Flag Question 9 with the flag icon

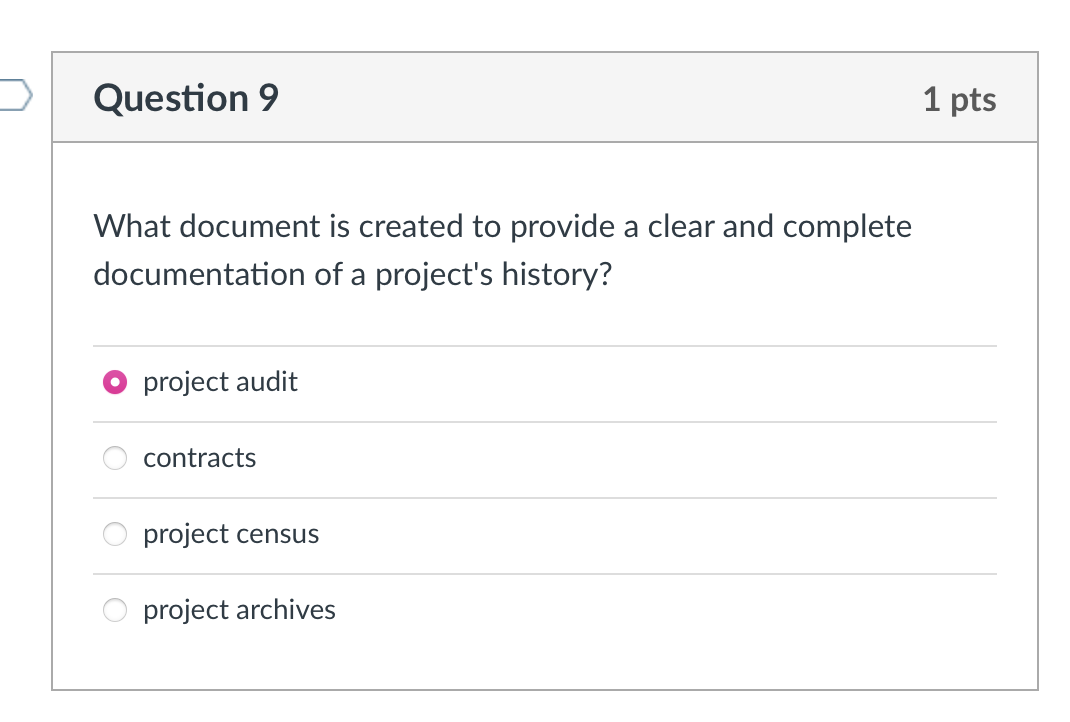click(x=14, y=97)
